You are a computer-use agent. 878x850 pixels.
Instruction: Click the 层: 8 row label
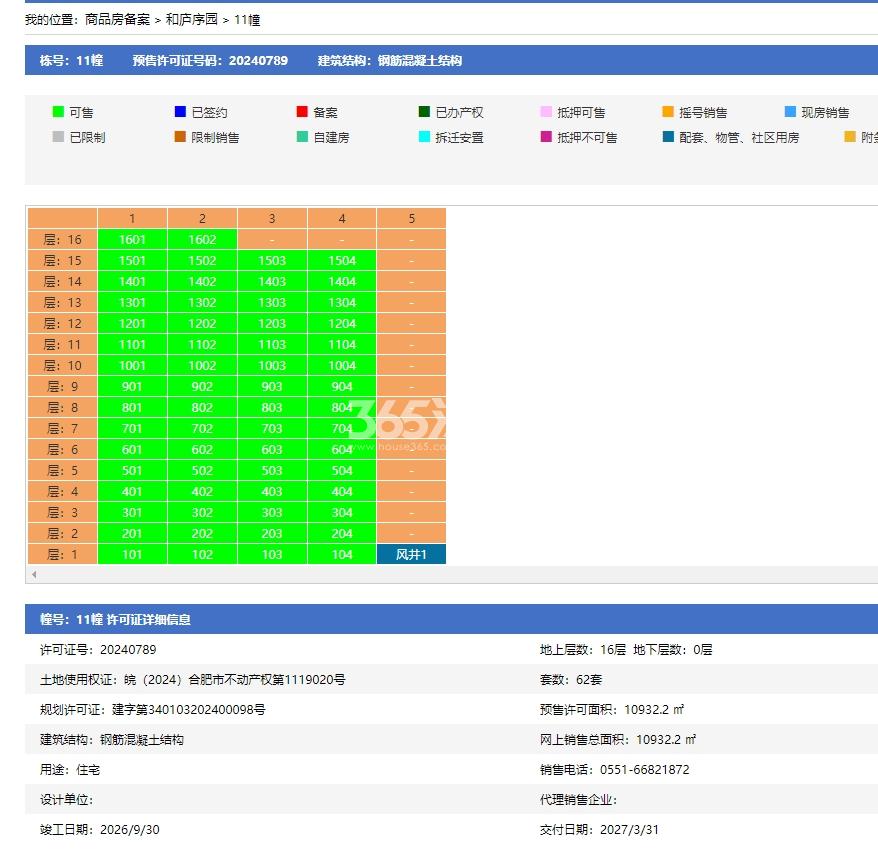click(63, 408)
